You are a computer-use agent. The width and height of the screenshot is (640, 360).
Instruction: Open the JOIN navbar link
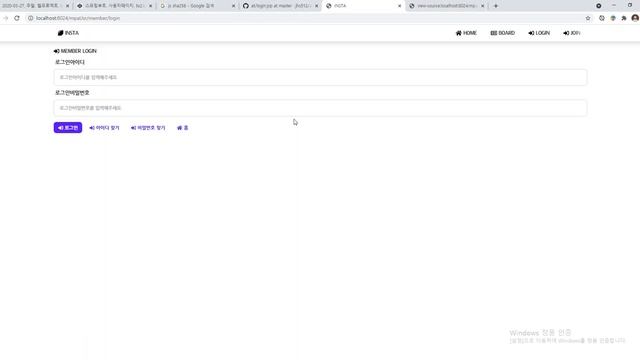(x=571, y=33)
